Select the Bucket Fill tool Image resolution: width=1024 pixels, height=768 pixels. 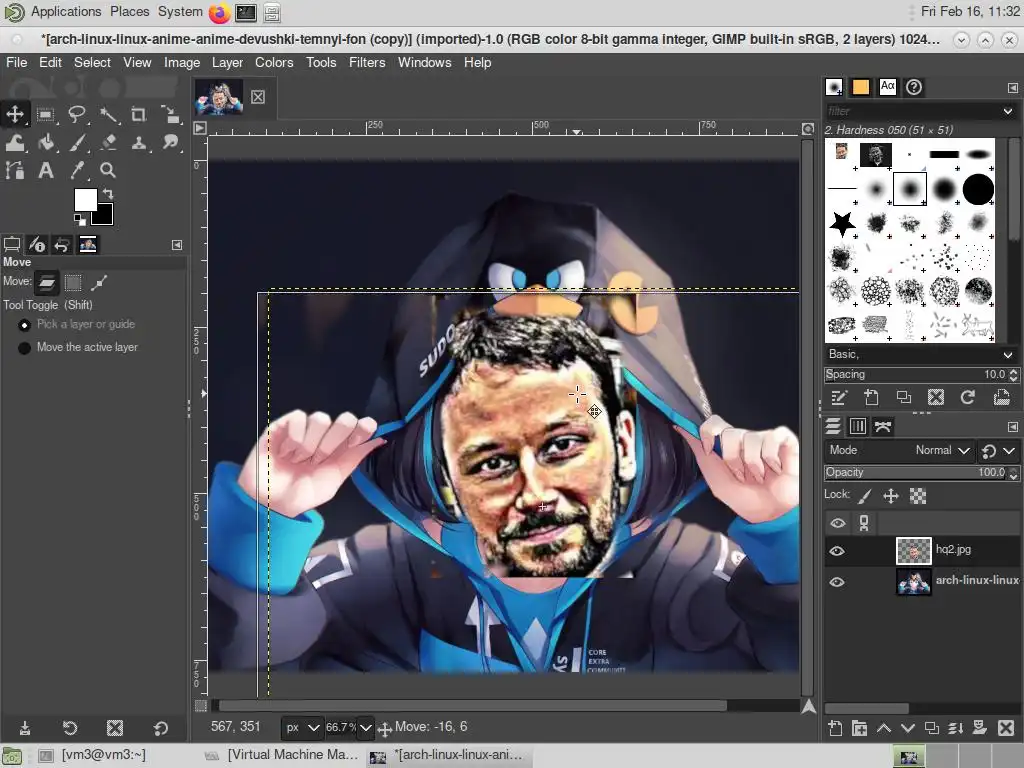tap(46, 142)
